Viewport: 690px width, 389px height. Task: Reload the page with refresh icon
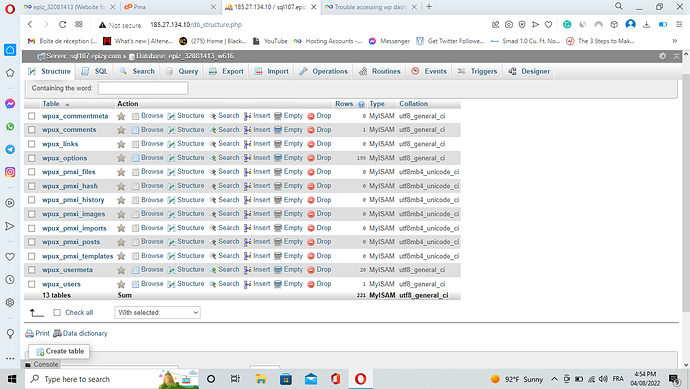pyautogui.click(x=62, y=25)
